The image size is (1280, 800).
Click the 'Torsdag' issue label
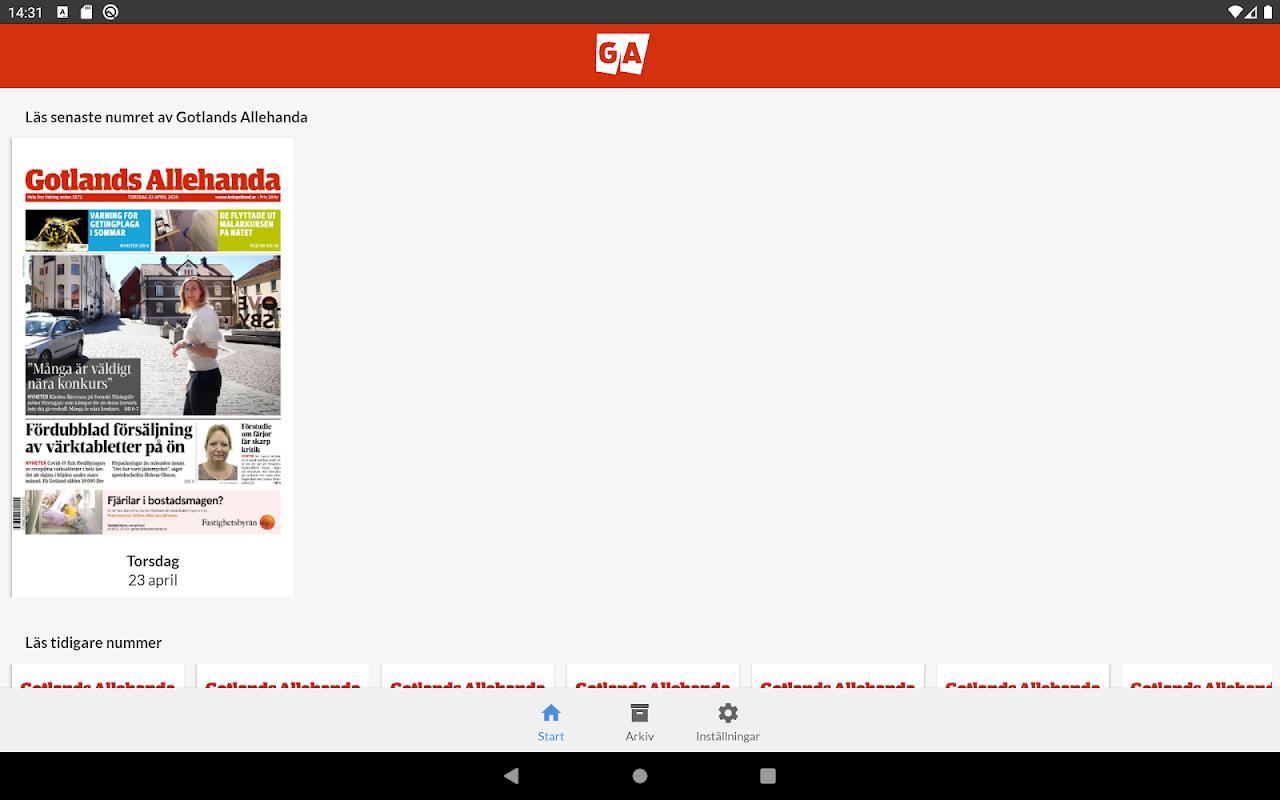click(153, 561)
